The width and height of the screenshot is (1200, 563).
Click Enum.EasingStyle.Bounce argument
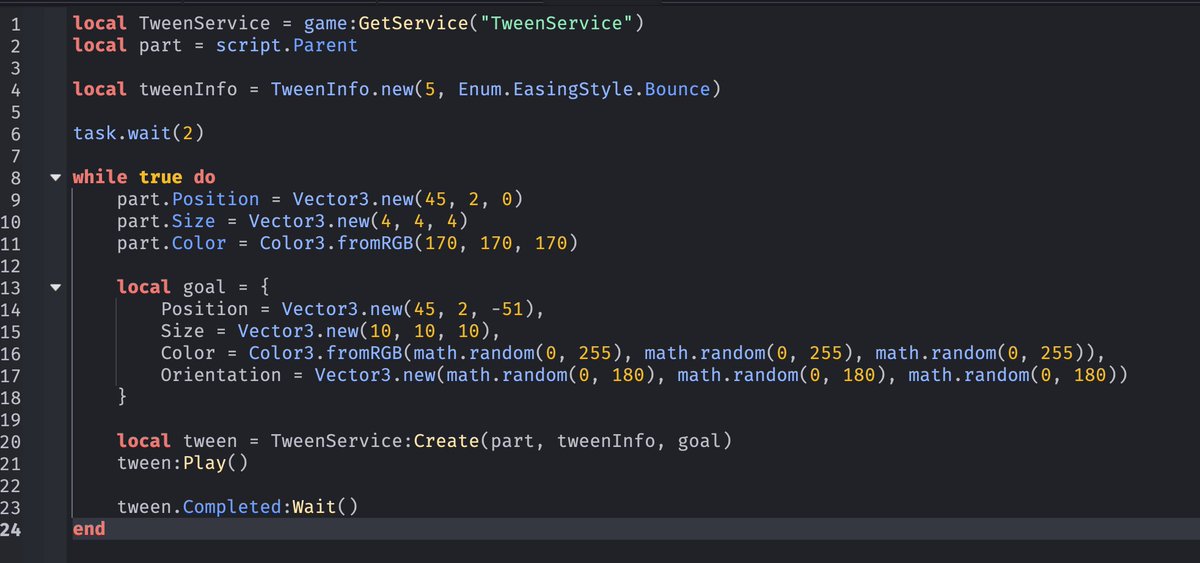pyautogui.click(x=584, y=89)
